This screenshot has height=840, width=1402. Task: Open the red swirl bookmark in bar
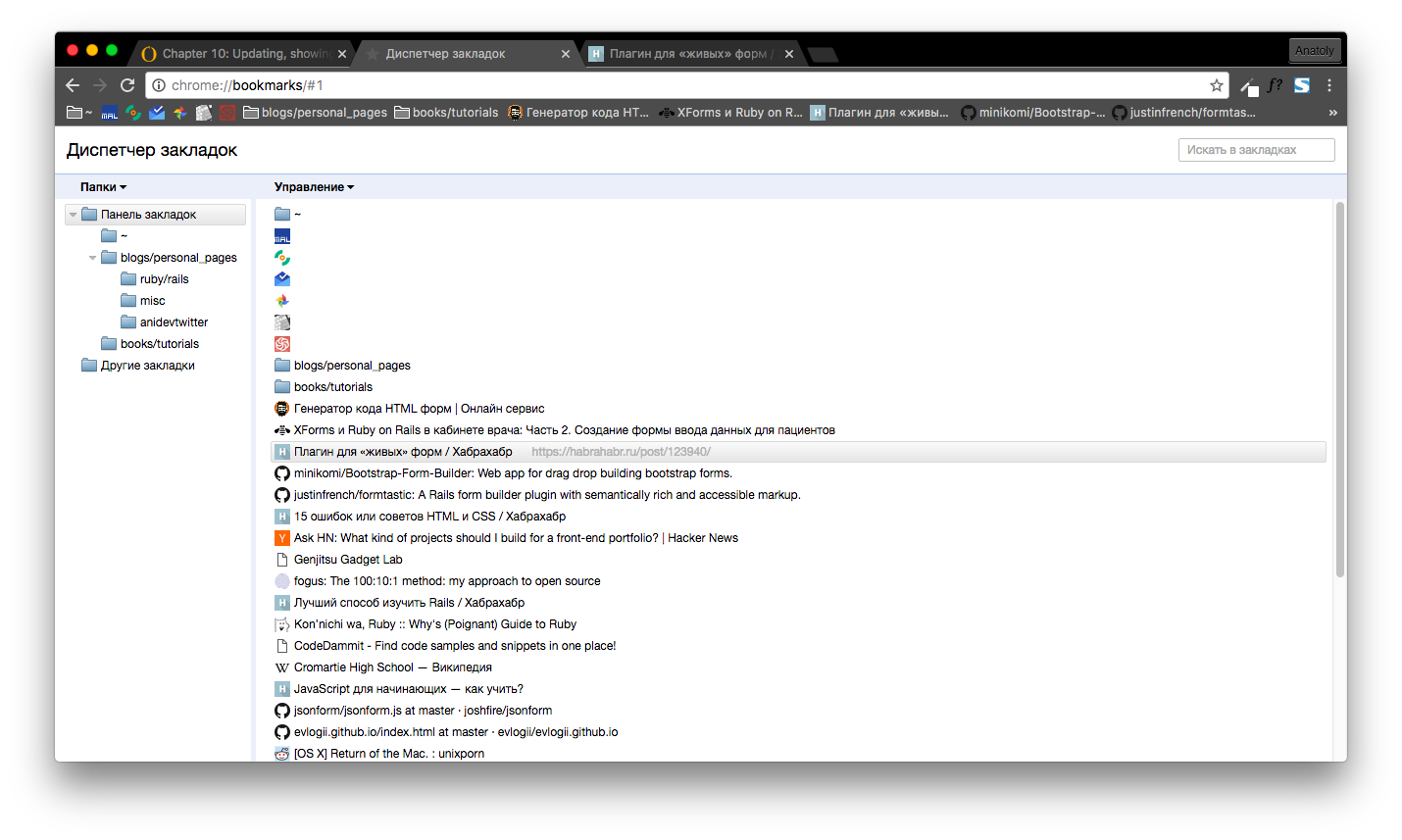[x=227, y=113]
